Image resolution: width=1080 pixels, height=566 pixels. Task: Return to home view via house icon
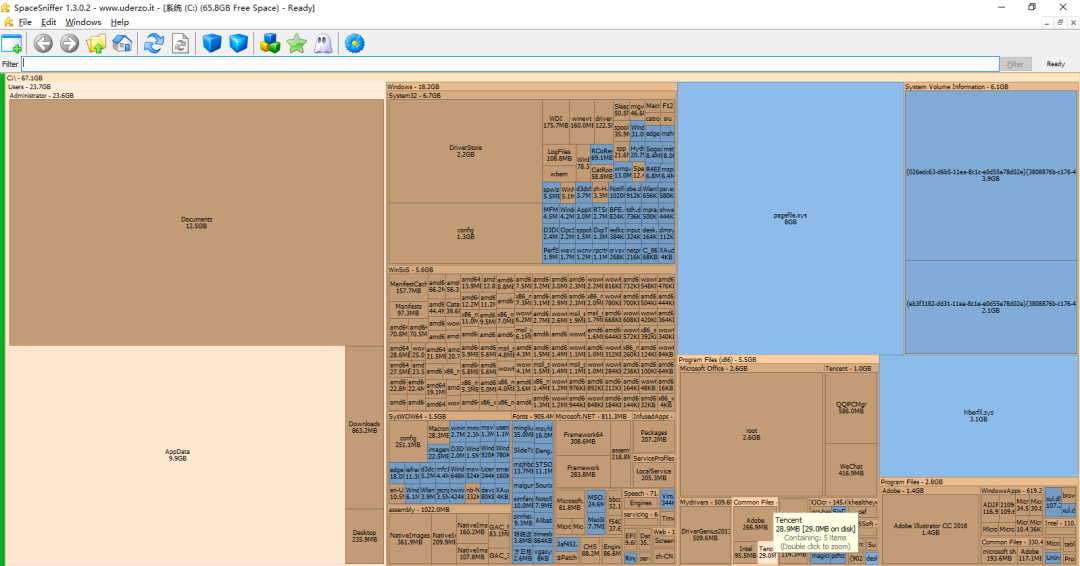(122, 43)
